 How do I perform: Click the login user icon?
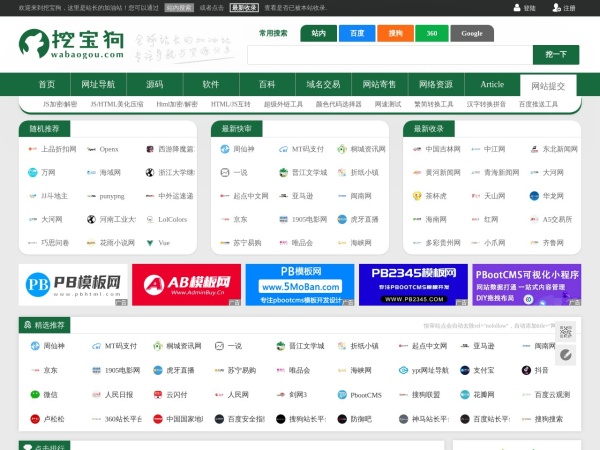(517, 7)
